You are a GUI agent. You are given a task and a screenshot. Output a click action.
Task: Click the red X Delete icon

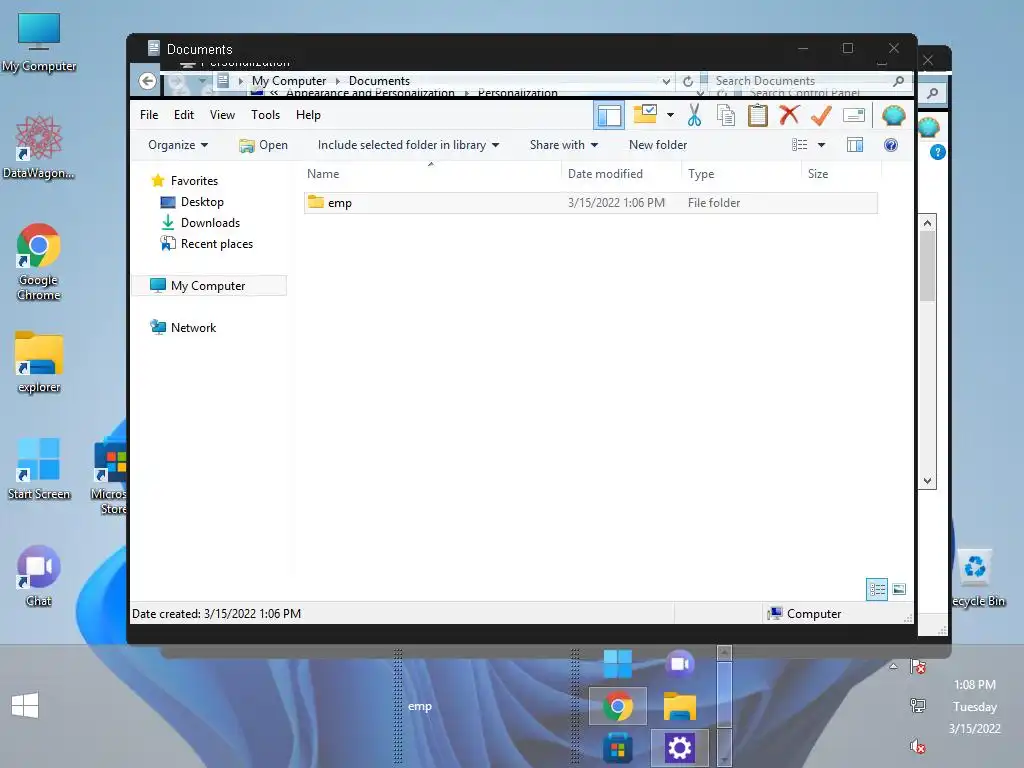pyautogui.click(x=789, y=114)
